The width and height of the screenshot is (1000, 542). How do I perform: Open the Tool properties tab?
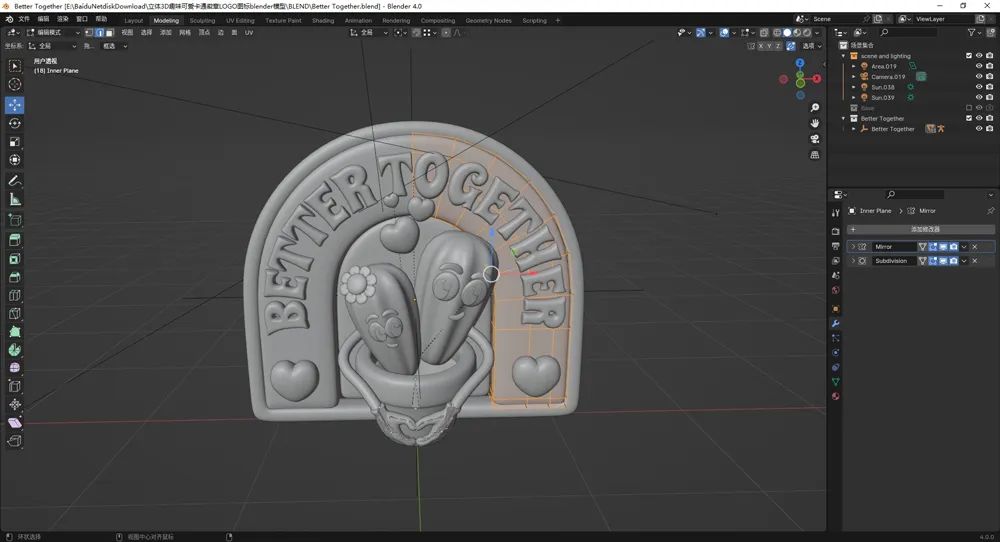coord(835,213)
